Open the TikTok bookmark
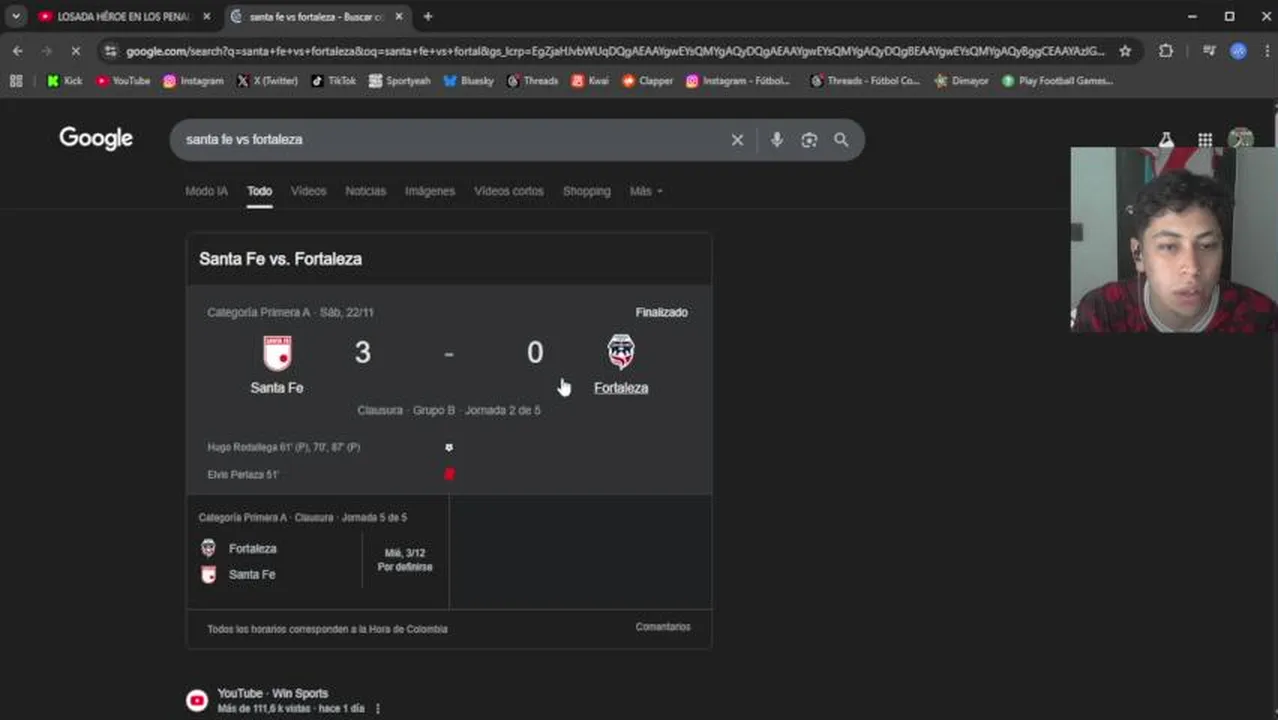This screenshot has width=1278, height=720. pos(333,81)
